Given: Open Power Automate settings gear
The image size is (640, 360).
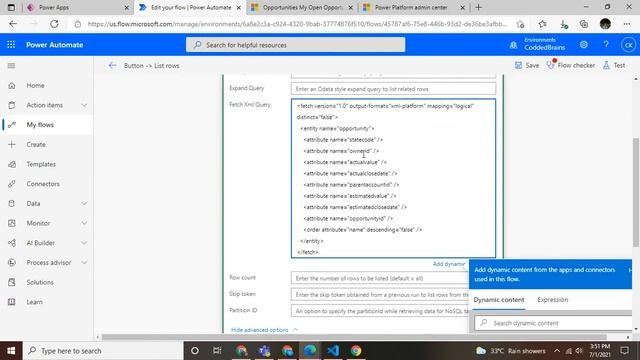Looking at the screenshot, I should [584, 44].
